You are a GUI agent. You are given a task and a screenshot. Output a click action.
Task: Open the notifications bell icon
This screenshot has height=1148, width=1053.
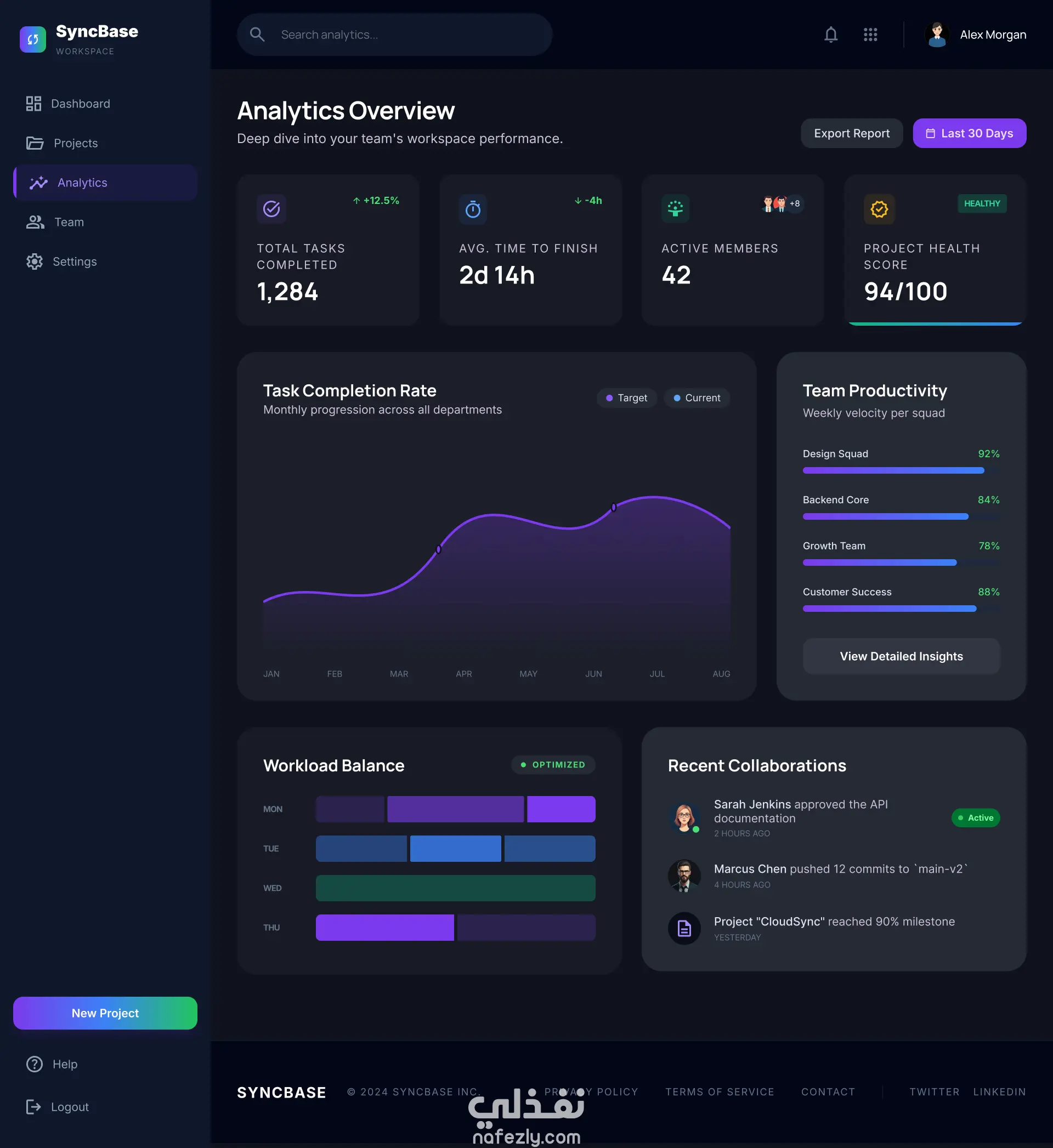coord(831,35)
